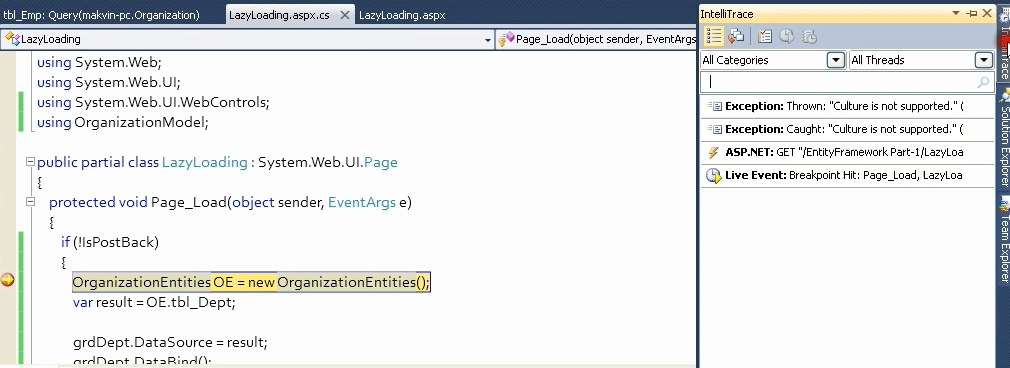Select the Exception Caught event row
The height and width of the screenshot is (368, 1010).
coord(848,130)
